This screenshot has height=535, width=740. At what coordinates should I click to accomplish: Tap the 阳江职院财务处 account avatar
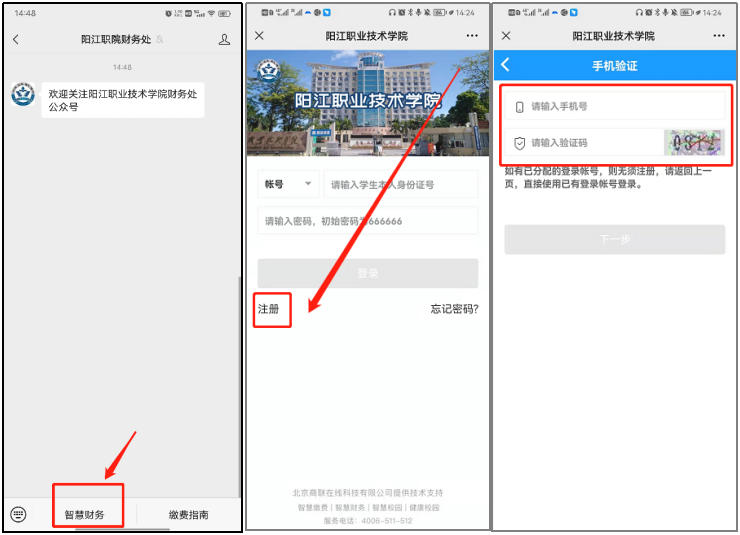[x=23, y=94]
